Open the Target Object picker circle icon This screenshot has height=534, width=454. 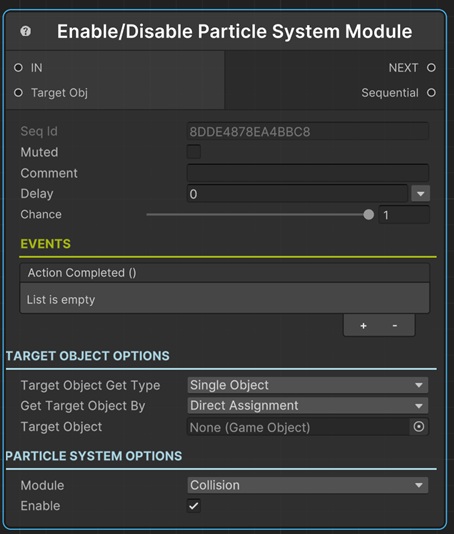coord(419,427)
